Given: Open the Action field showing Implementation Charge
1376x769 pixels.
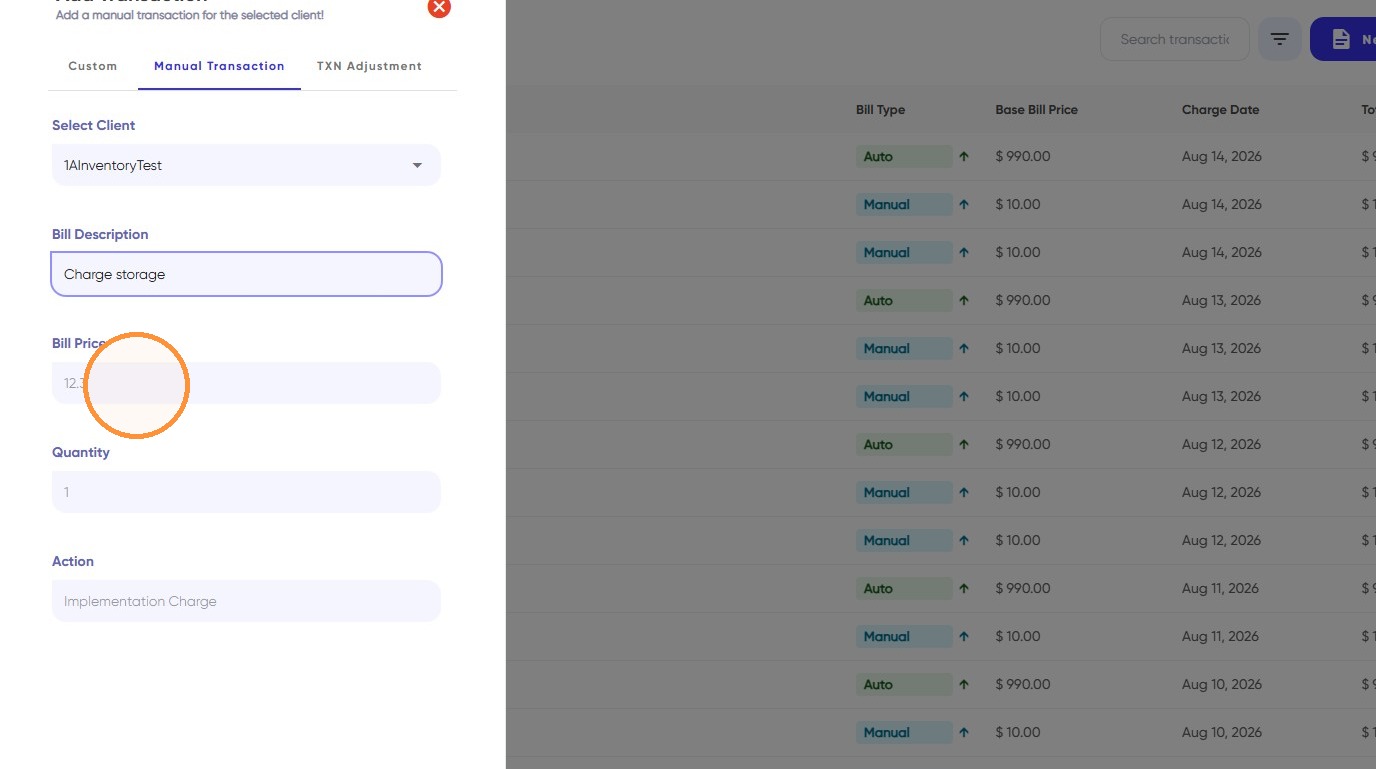Looking at the screenshot, I should (246, 601).
